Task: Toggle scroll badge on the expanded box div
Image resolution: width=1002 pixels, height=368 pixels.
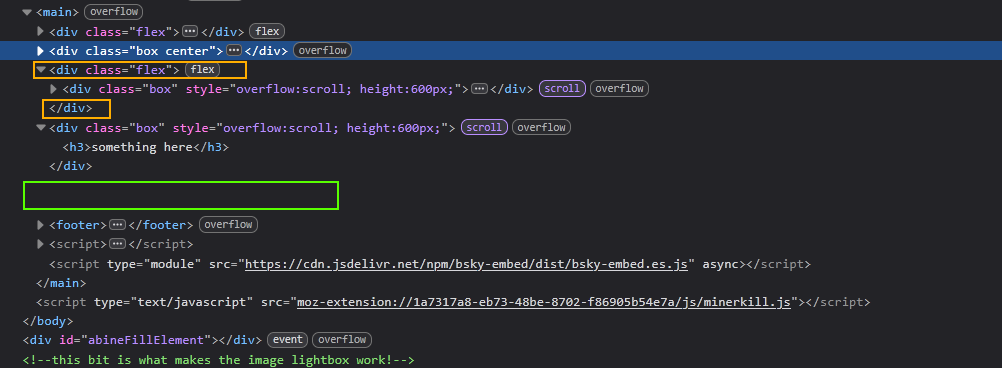Action: [484, 127]
